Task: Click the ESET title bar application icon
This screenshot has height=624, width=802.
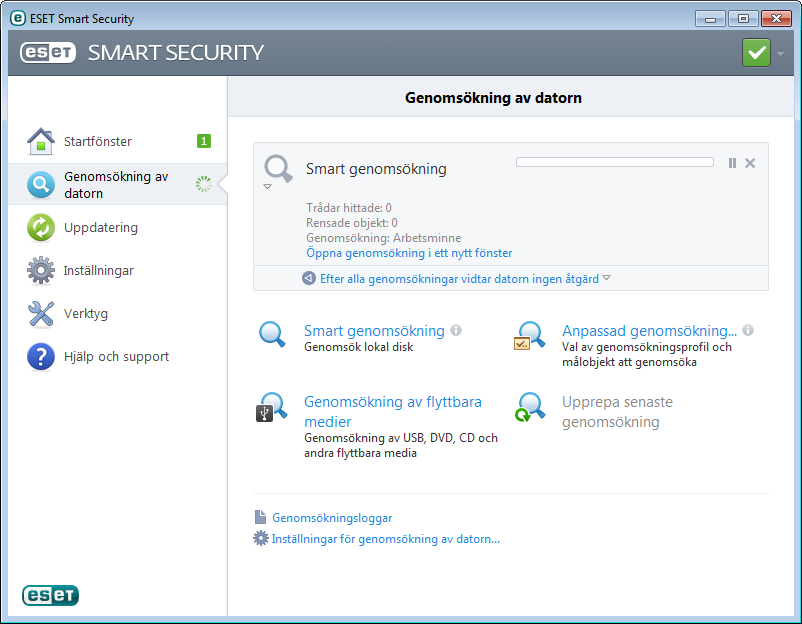Action: click(x=18, y=18)
